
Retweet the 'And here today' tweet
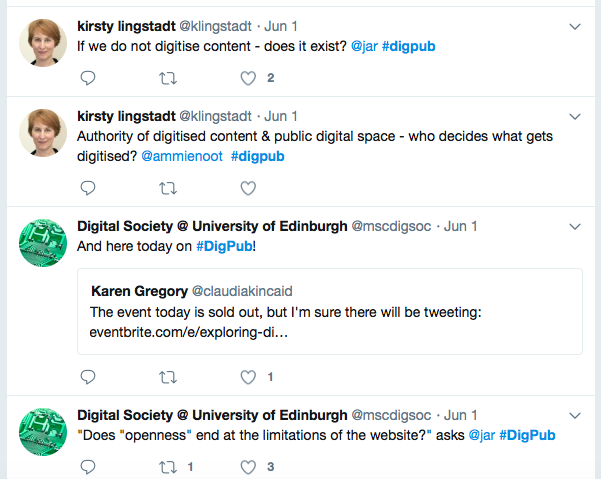(x=168, y=377)
